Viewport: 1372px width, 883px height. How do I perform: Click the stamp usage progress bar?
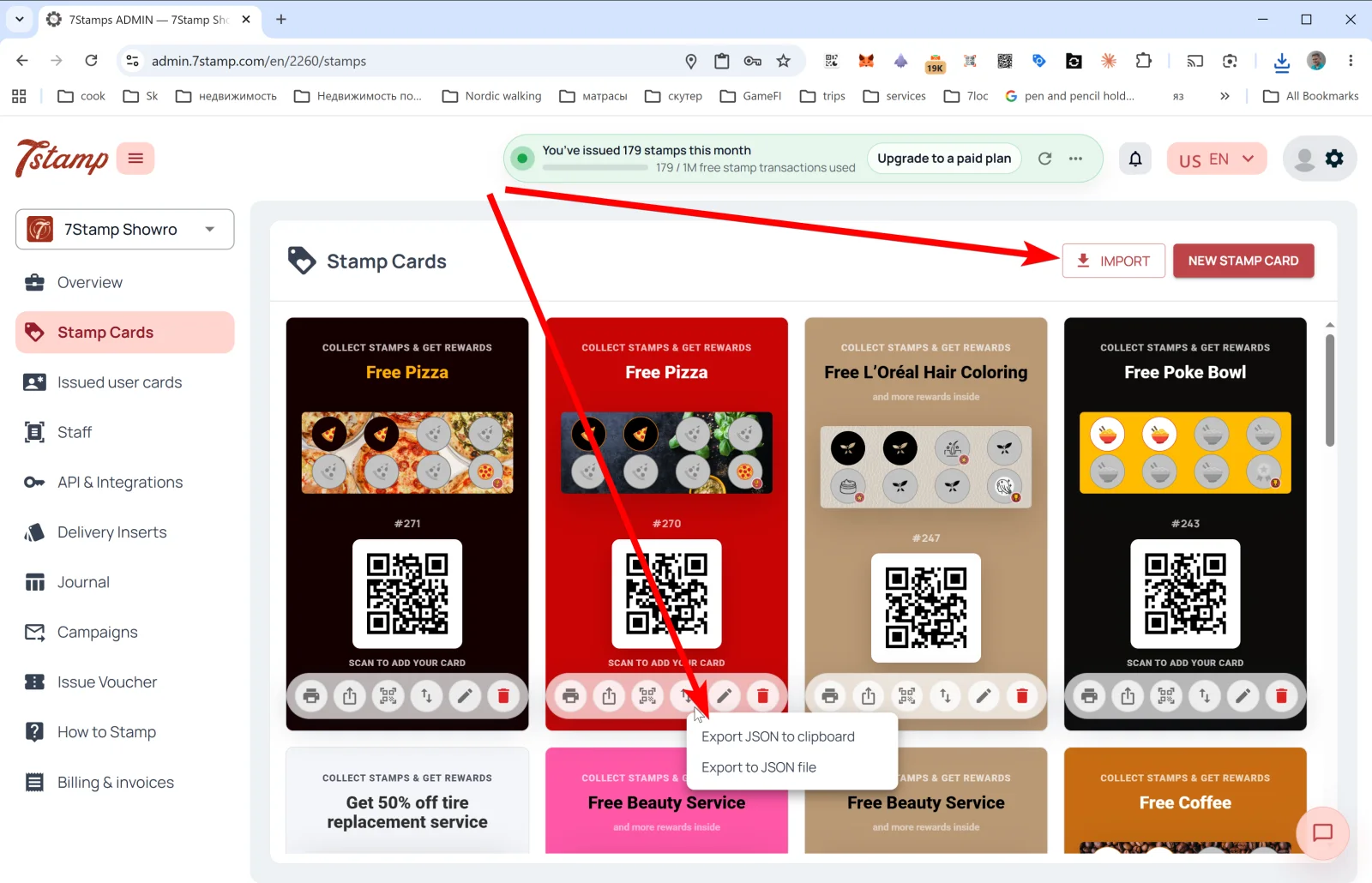[595, 168]
